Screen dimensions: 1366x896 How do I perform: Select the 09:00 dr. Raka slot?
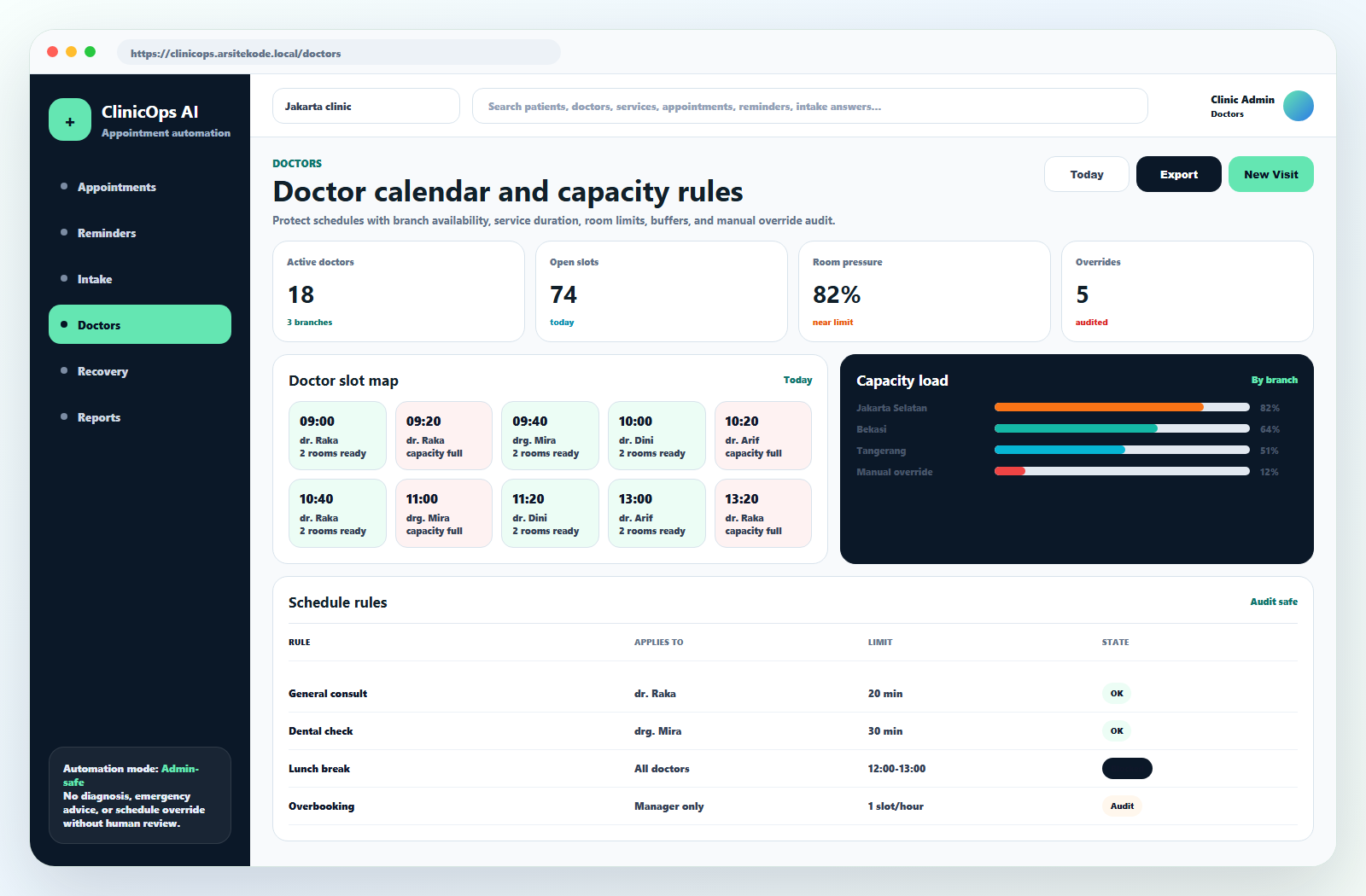coord(337,435)
